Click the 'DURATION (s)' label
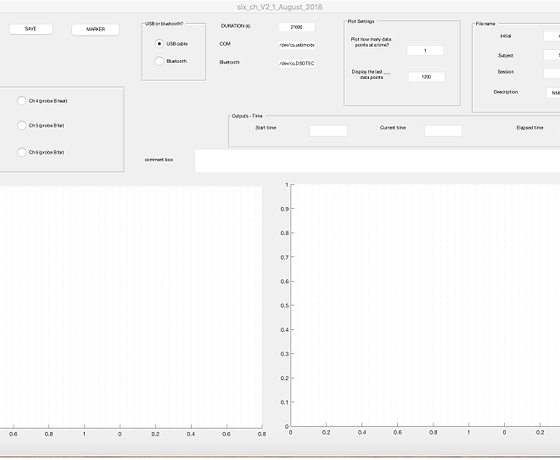This screenshot has height=460, width=560. click(x=236, y=26)
